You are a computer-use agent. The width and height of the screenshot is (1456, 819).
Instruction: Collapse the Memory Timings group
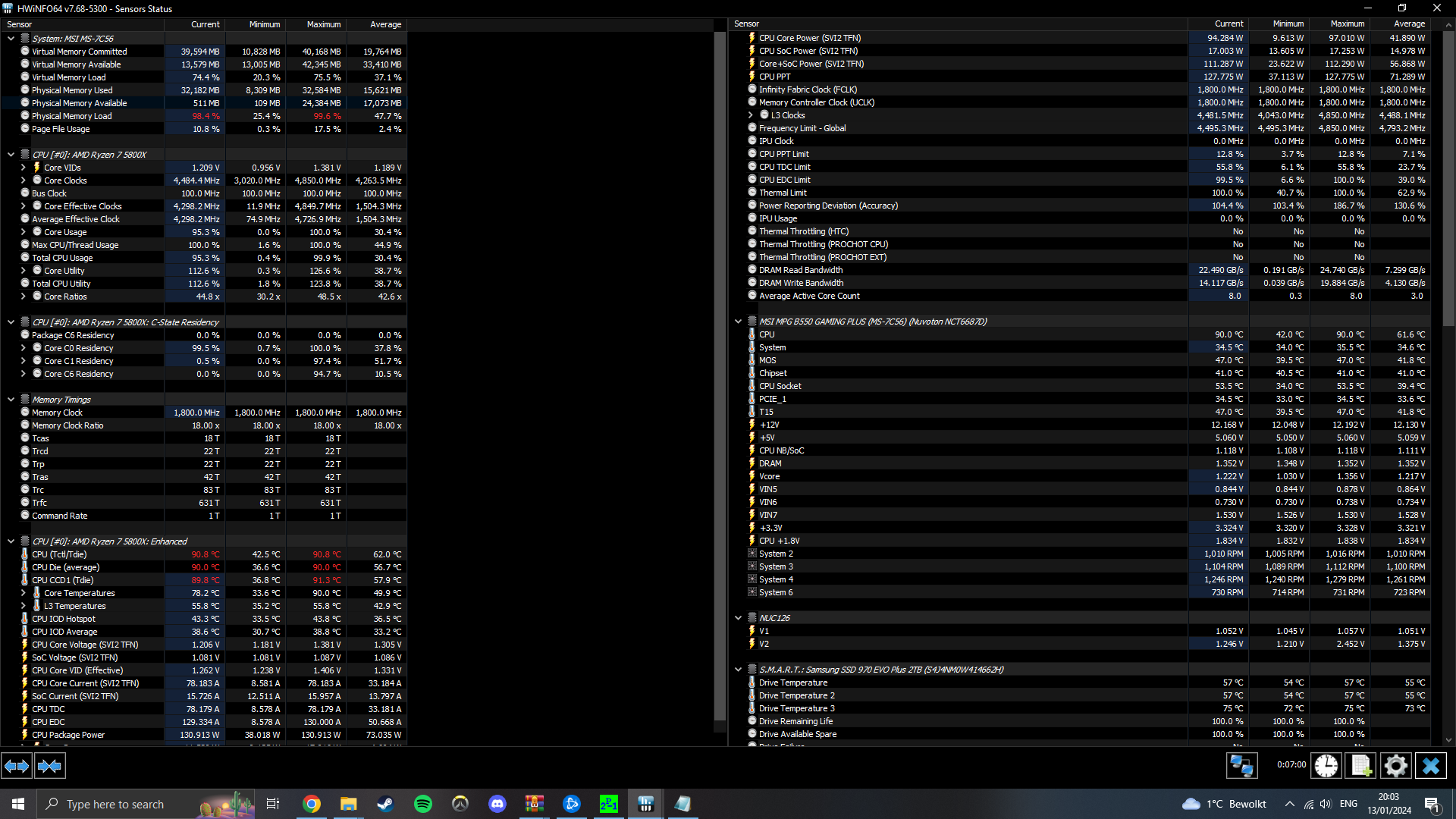[11, 400]
